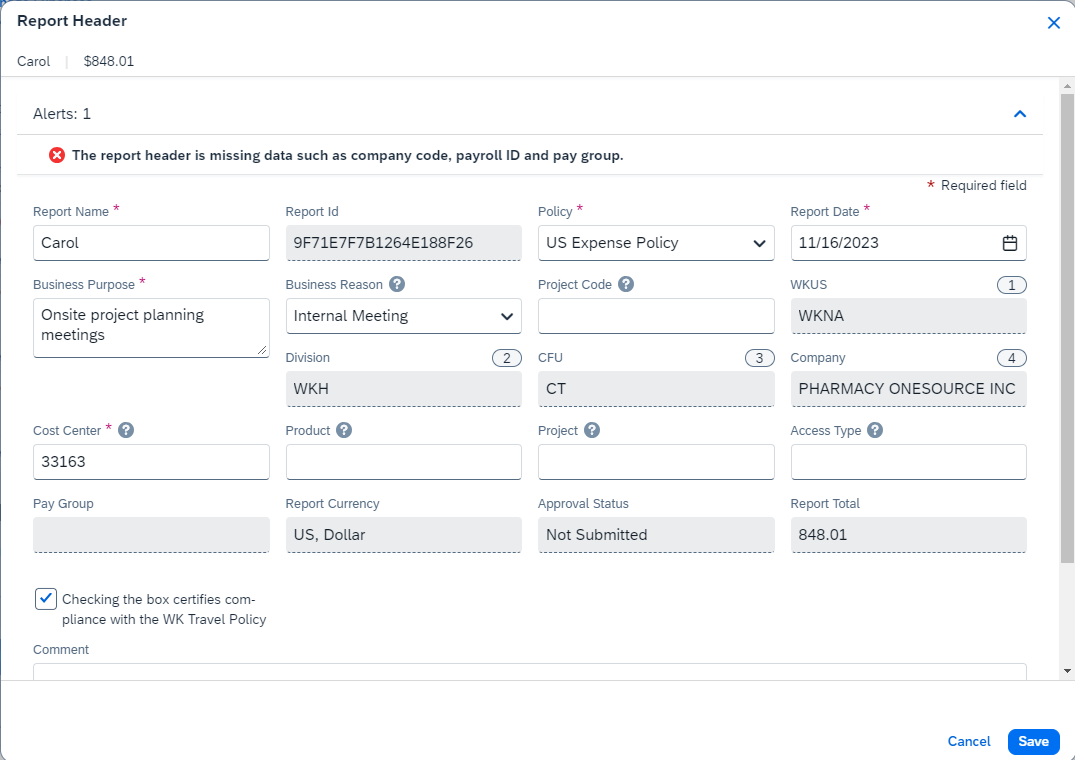Open the Business Reason dropdown
This screenshot has width=1075, height=760.
[403, 316]
